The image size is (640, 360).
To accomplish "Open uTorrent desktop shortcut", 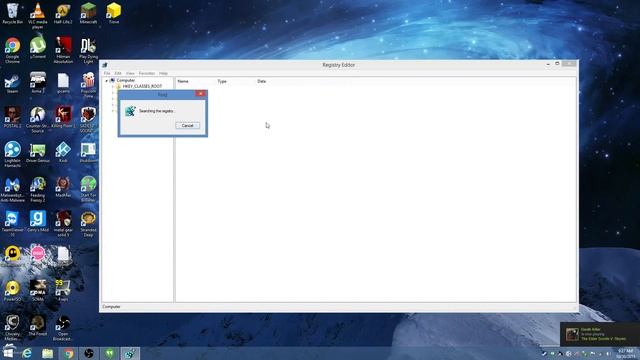I will [38, 48].
